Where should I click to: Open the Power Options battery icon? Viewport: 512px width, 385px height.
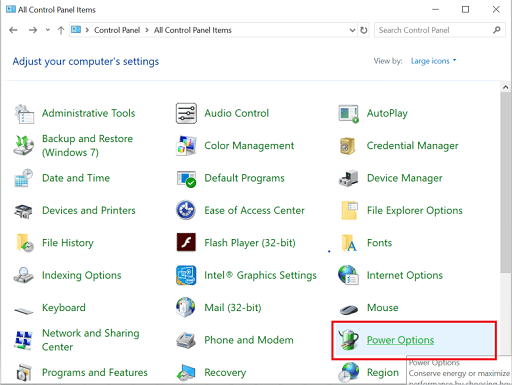pyautogui.click(x=349, y=340)
